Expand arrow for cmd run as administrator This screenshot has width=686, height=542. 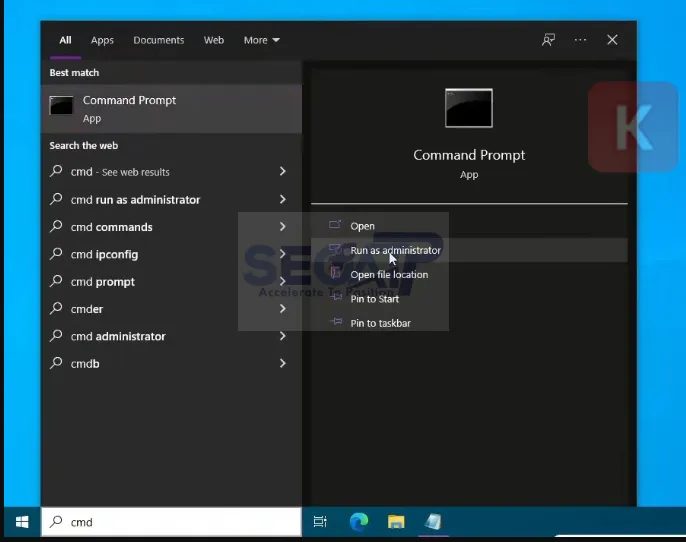click(x=283, y=199)
